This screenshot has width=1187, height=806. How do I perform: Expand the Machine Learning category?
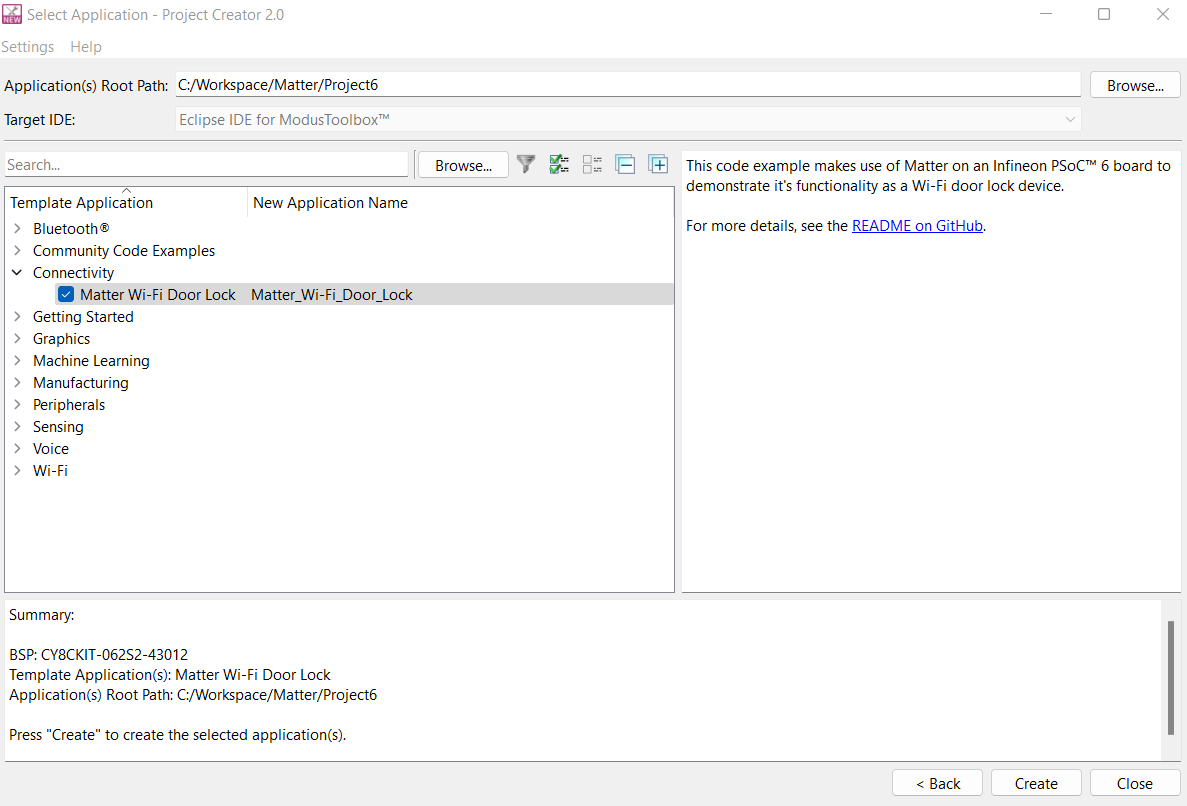pyautogui.click(x=17, y=360)
